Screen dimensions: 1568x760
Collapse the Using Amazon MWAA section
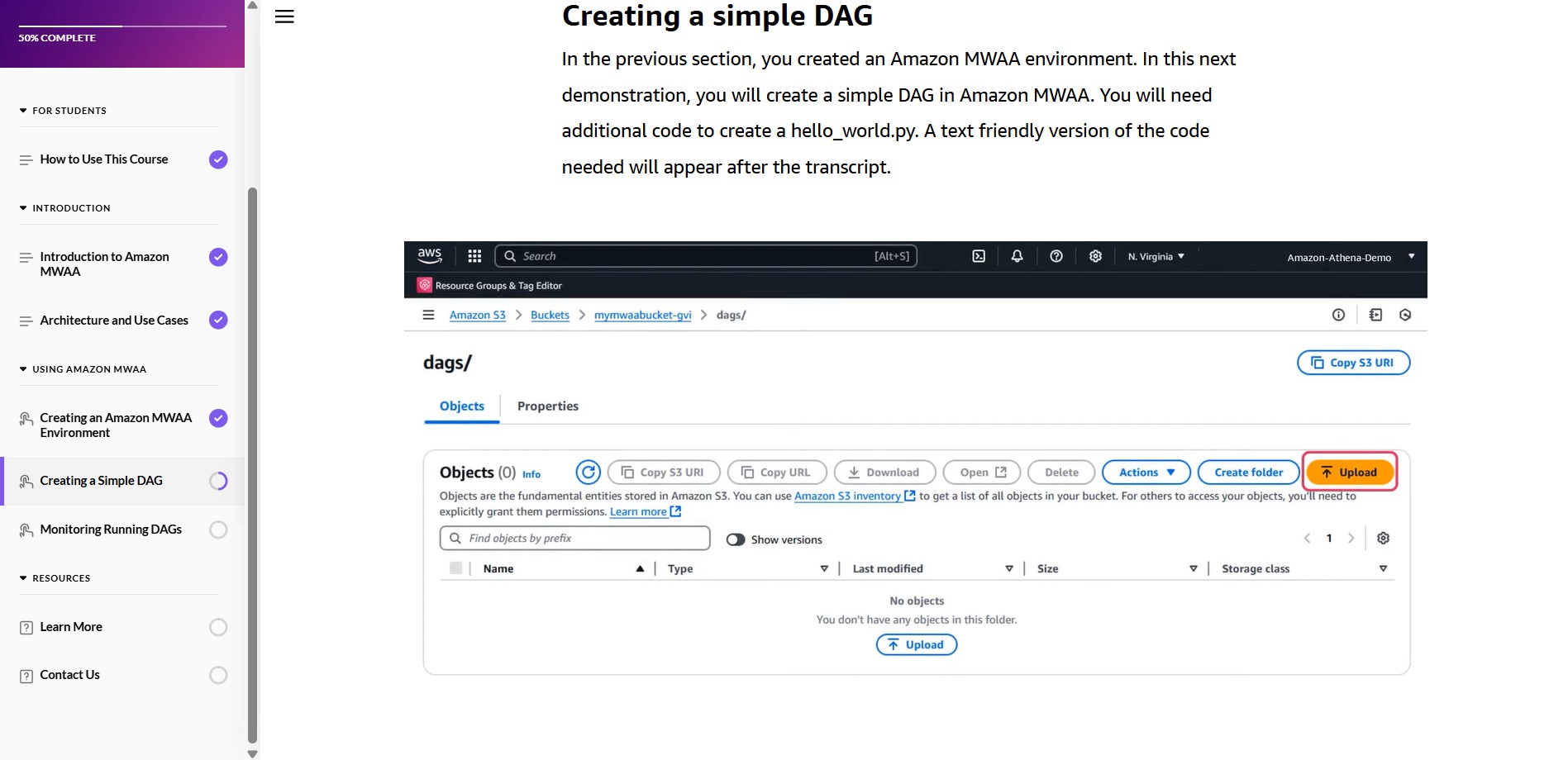23,369
